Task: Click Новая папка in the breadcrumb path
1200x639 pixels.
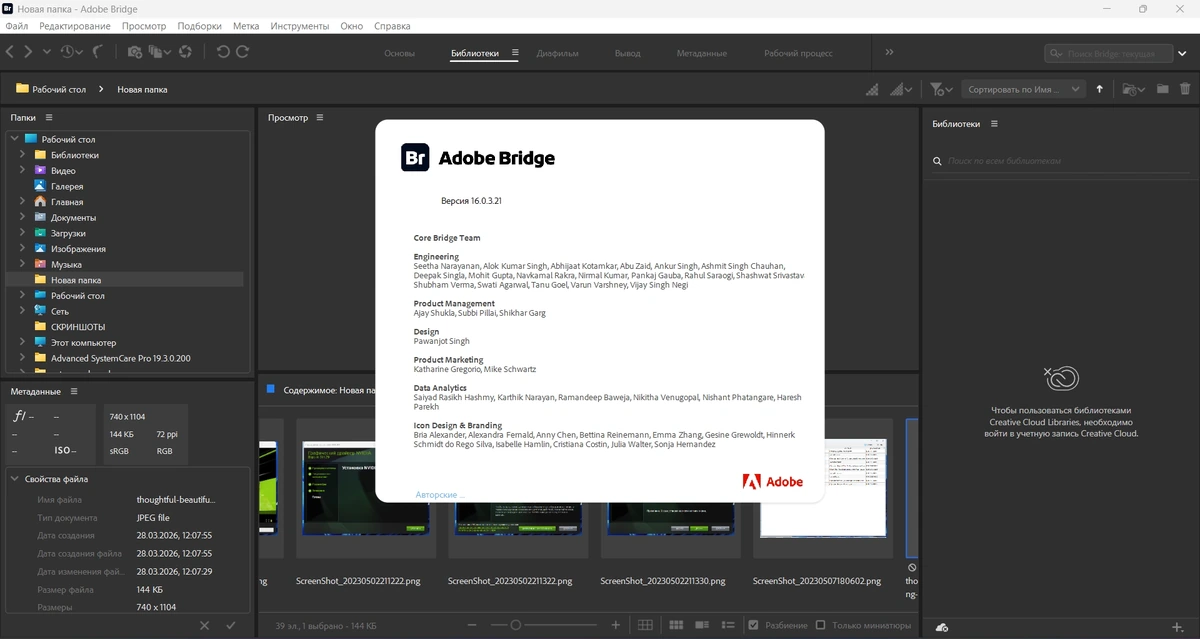Action: click(x=142, y=89)
